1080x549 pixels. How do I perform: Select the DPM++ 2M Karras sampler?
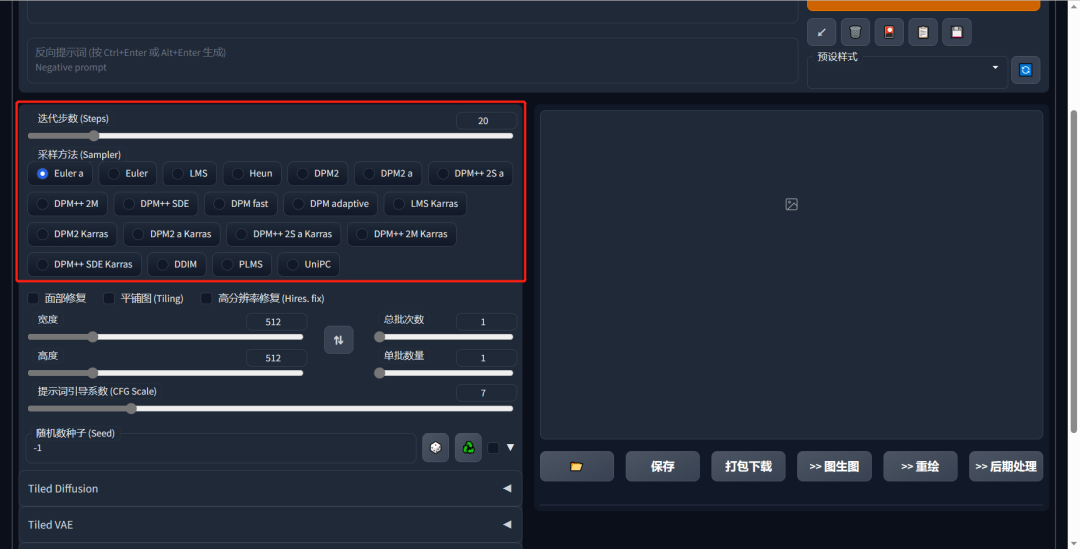point(402,234)
